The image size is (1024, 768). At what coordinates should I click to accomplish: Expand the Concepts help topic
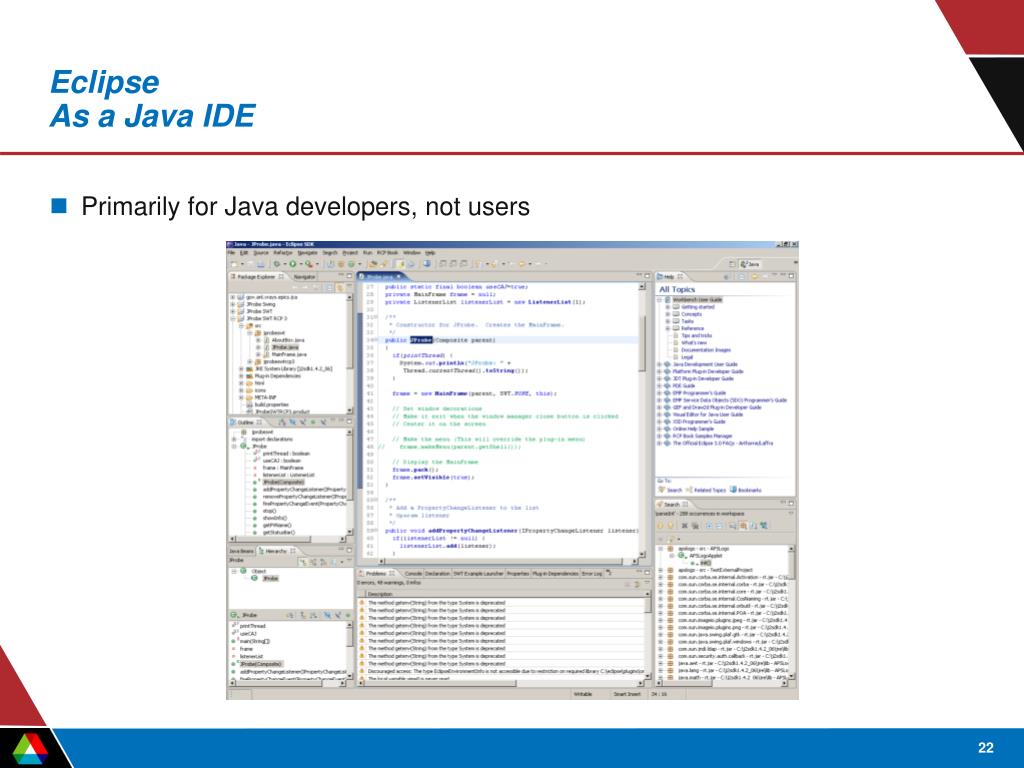point(667,313)
